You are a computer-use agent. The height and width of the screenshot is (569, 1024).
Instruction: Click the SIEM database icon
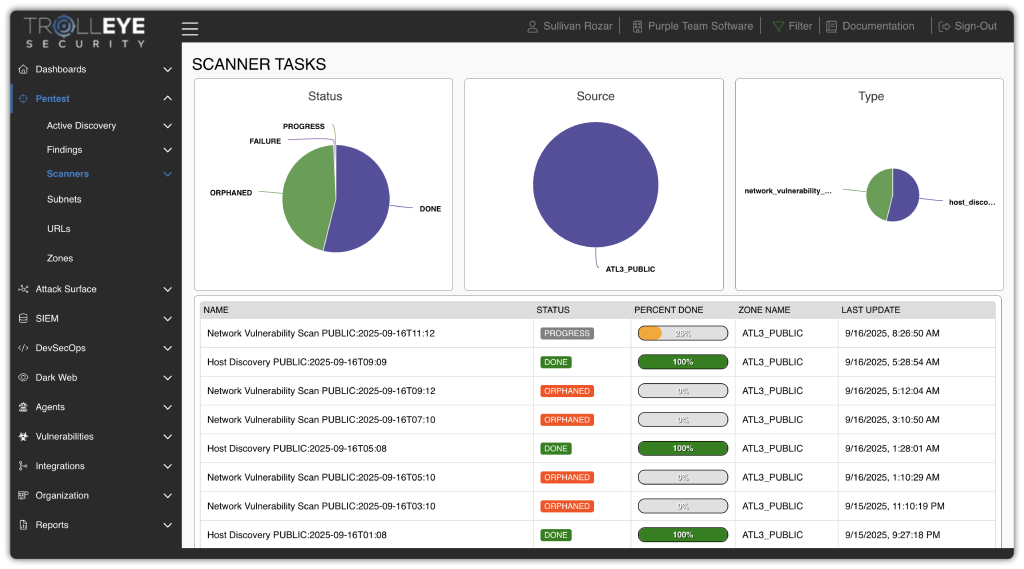click(23, 319)
